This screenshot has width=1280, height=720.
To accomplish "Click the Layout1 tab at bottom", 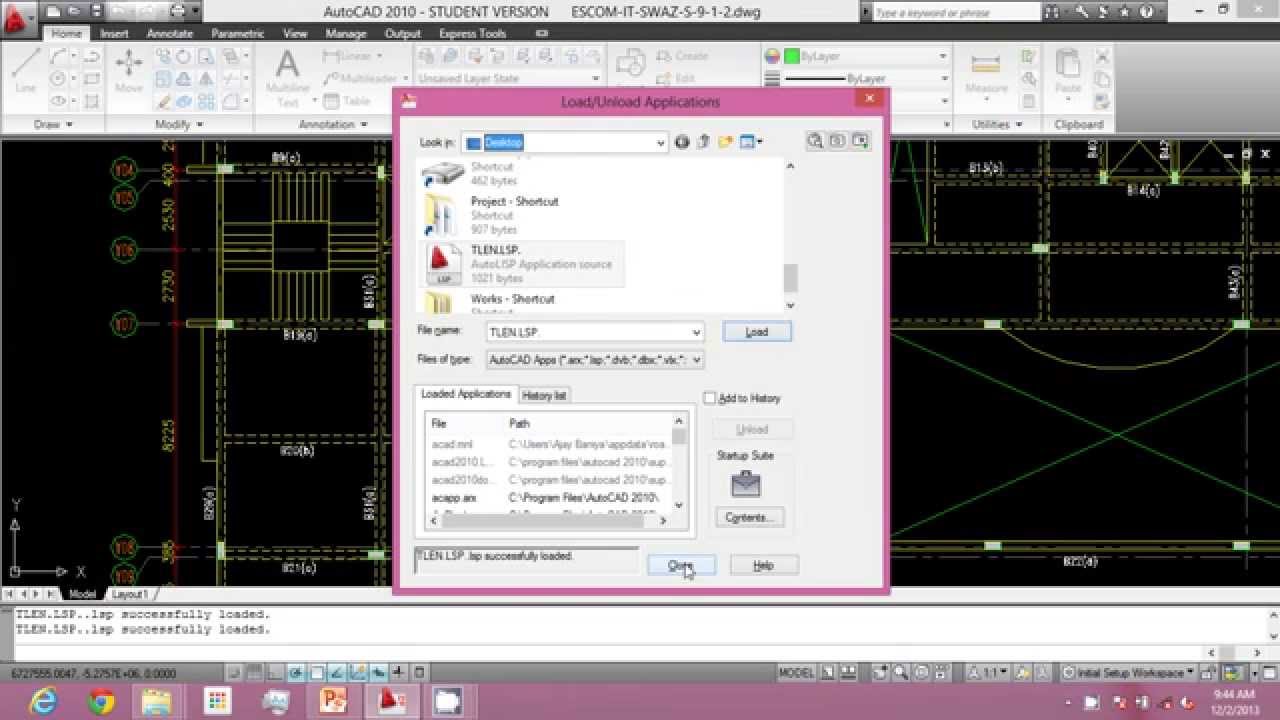I will [x=129, y=594].
